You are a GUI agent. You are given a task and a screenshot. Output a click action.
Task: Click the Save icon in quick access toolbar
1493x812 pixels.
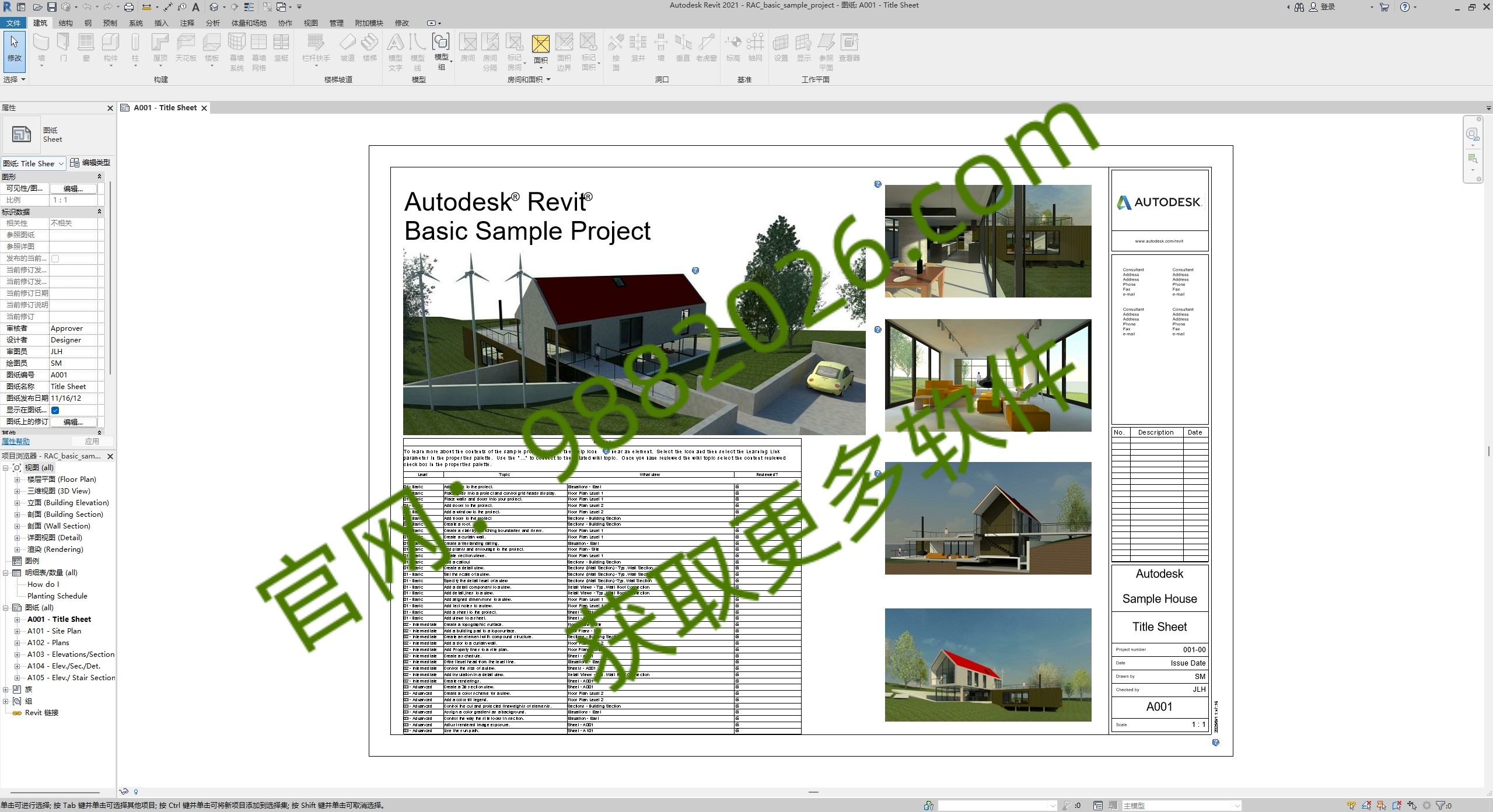coord(52,7)
